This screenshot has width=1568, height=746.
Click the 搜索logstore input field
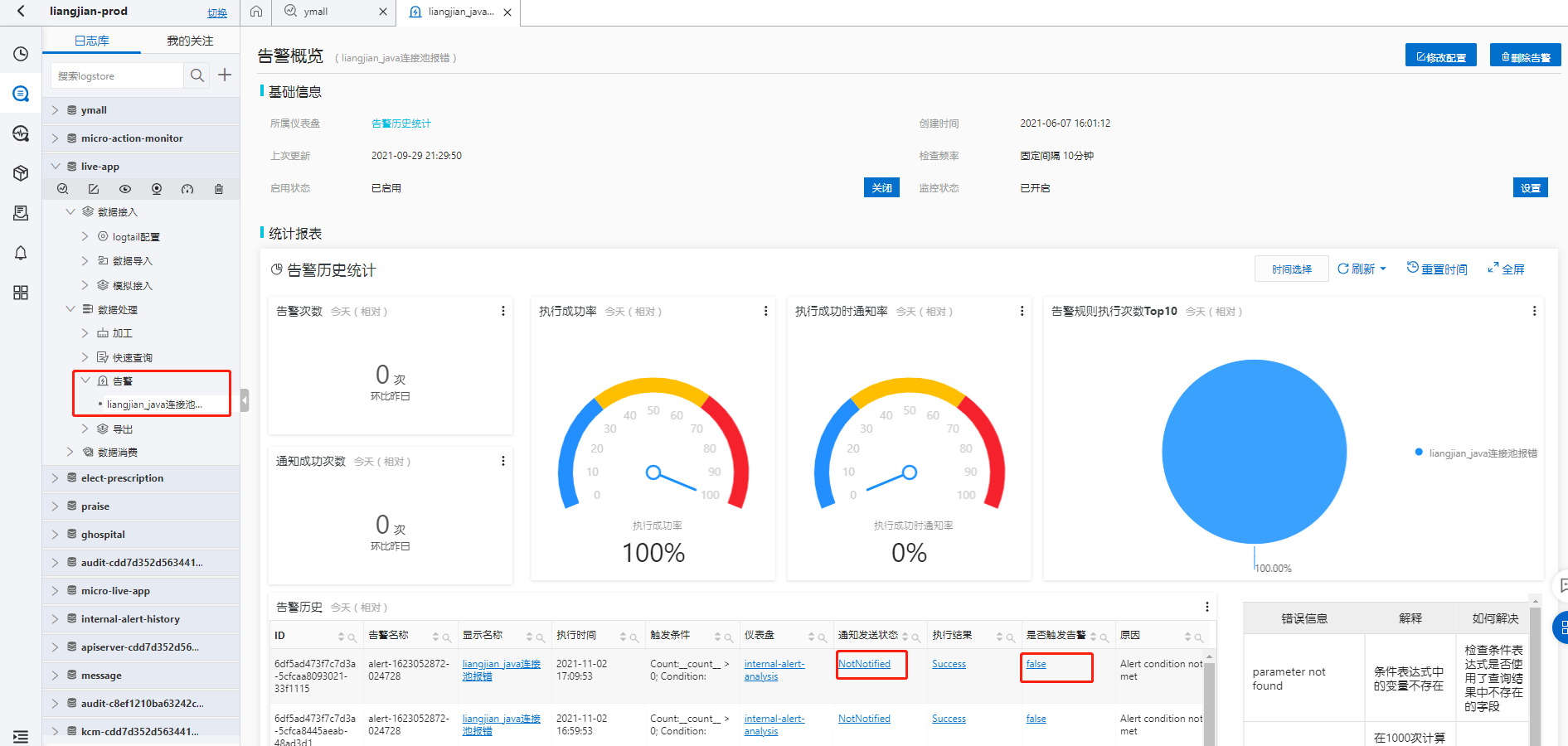click(x=116, y=75)
